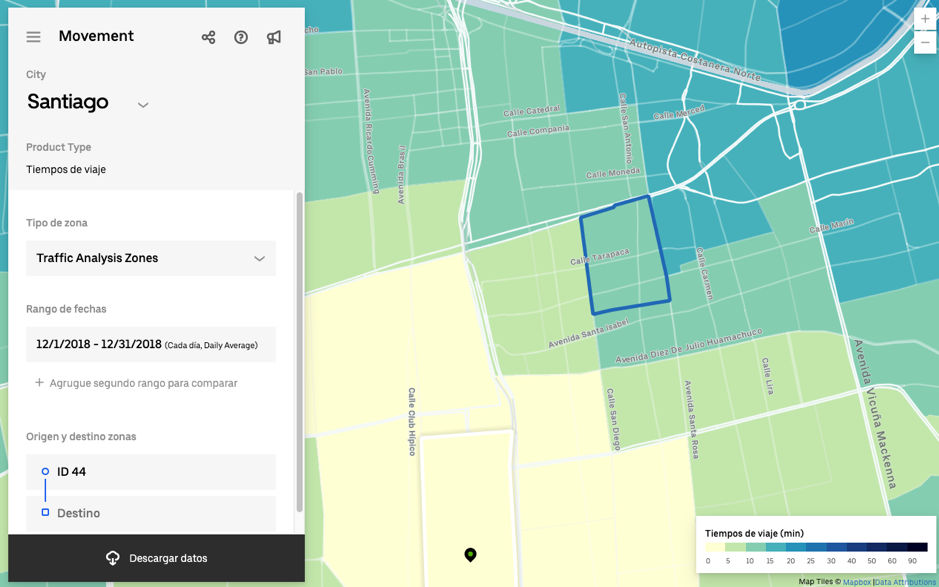Viewport: 939px width, 587px height.
Task: Click the download cloud icon
Action: (x=113, y=558)
